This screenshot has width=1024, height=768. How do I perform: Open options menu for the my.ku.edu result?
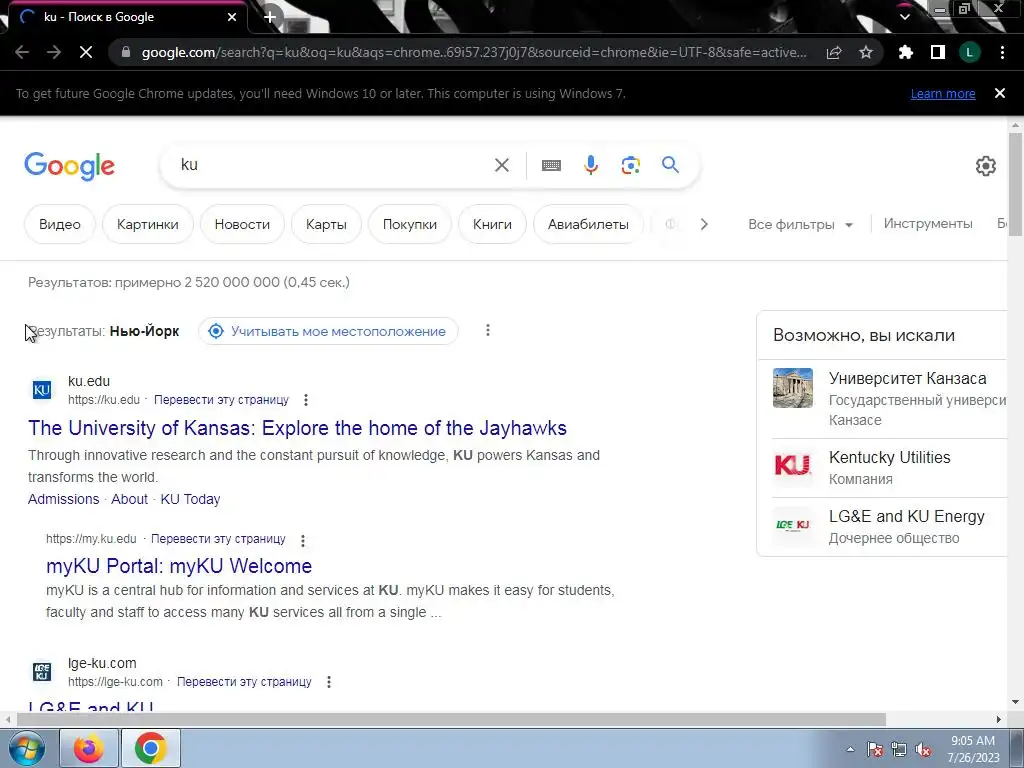coord(302,540)
